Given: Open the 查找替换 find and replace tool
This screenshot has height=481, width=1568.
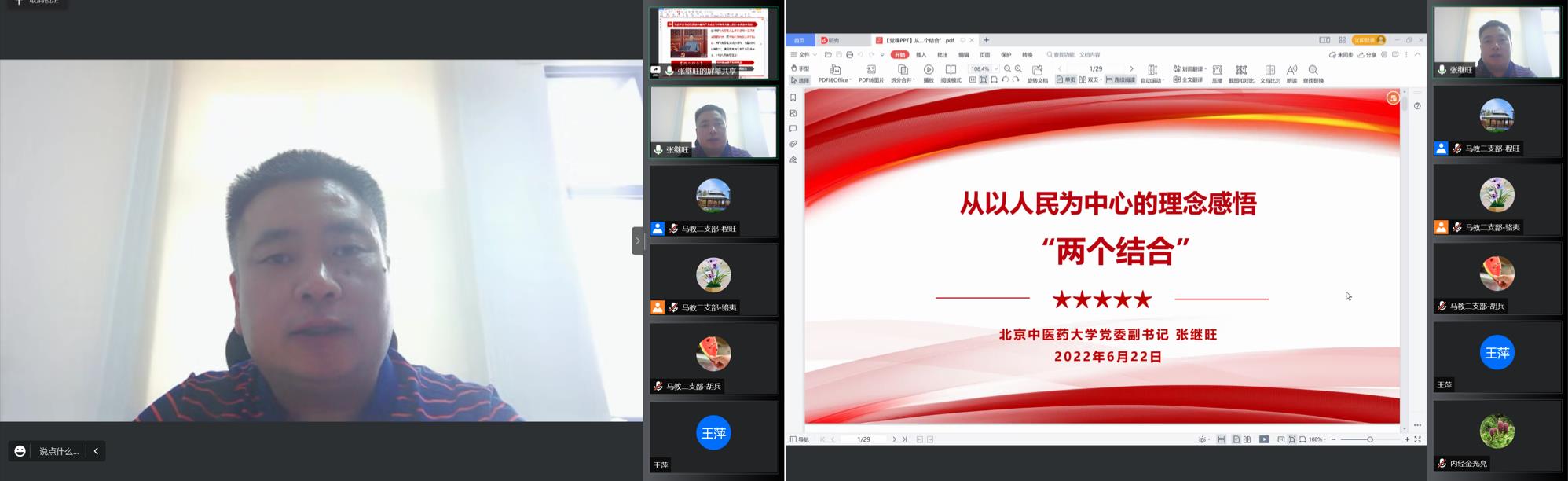Looking at the screenshot, I should pos(1313,71).
